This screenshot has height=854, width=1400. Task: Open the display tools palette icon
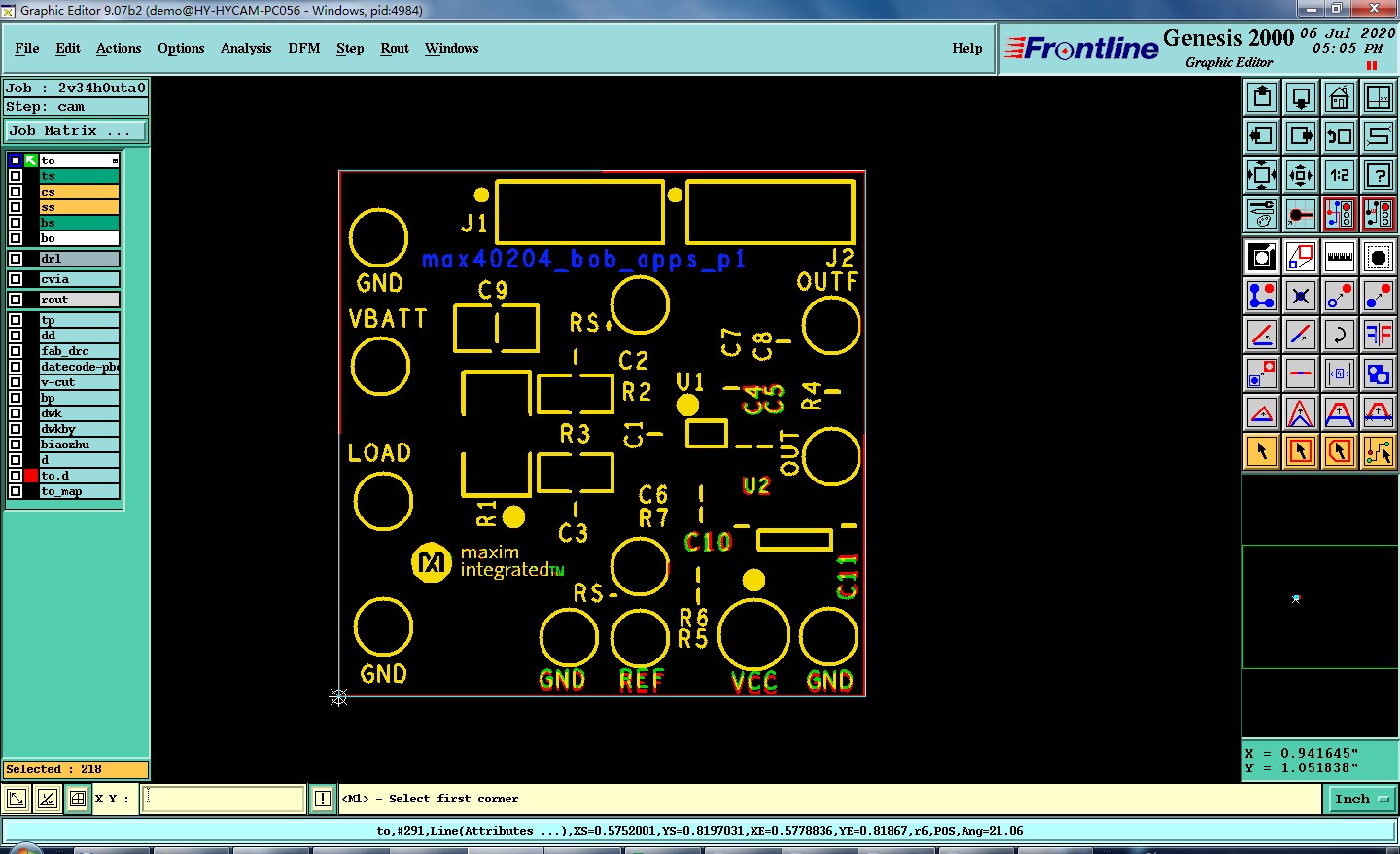click(1262, 214)
